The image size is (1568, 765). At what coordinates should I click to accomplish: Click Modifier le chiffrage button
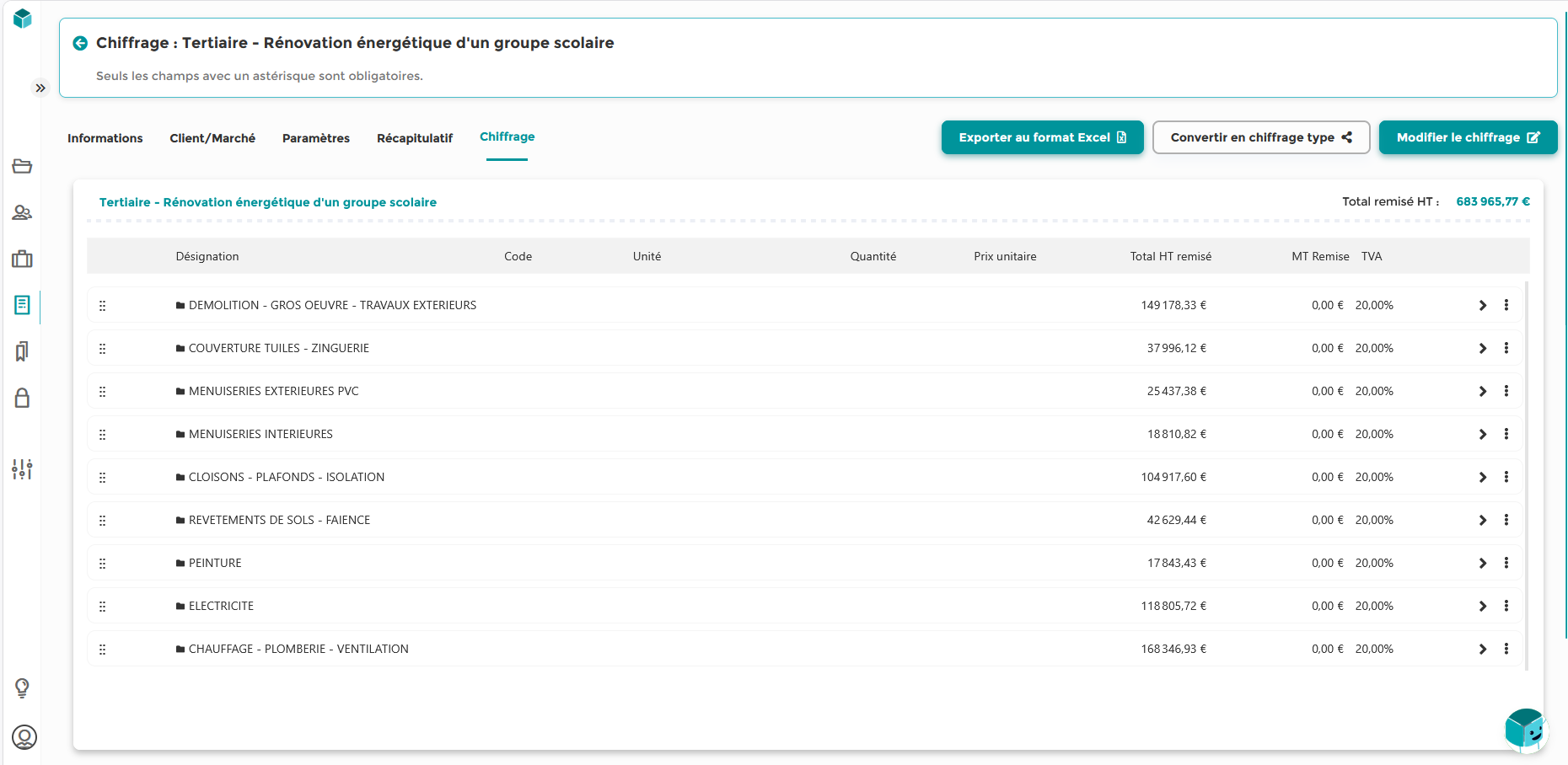1468,137
